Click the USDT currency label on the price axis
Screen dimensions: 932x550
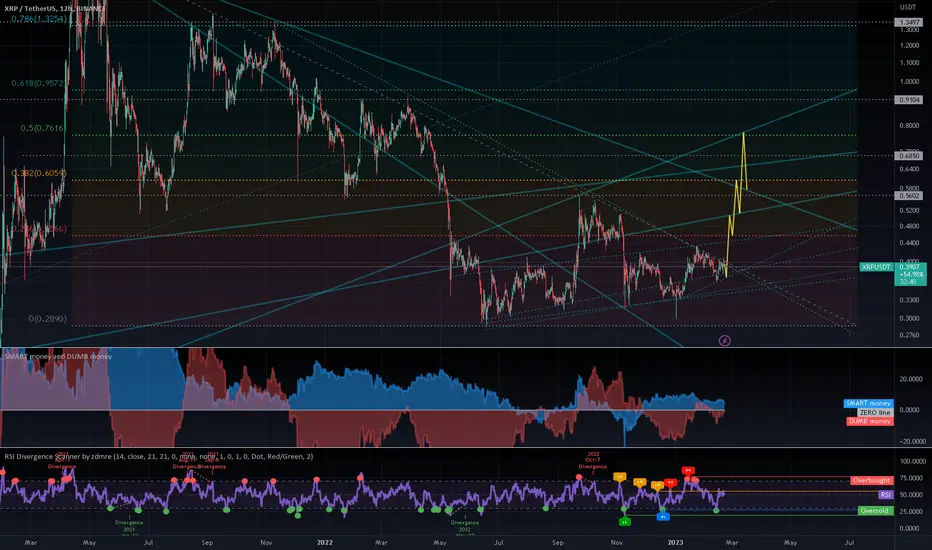(x=908, y=7)
